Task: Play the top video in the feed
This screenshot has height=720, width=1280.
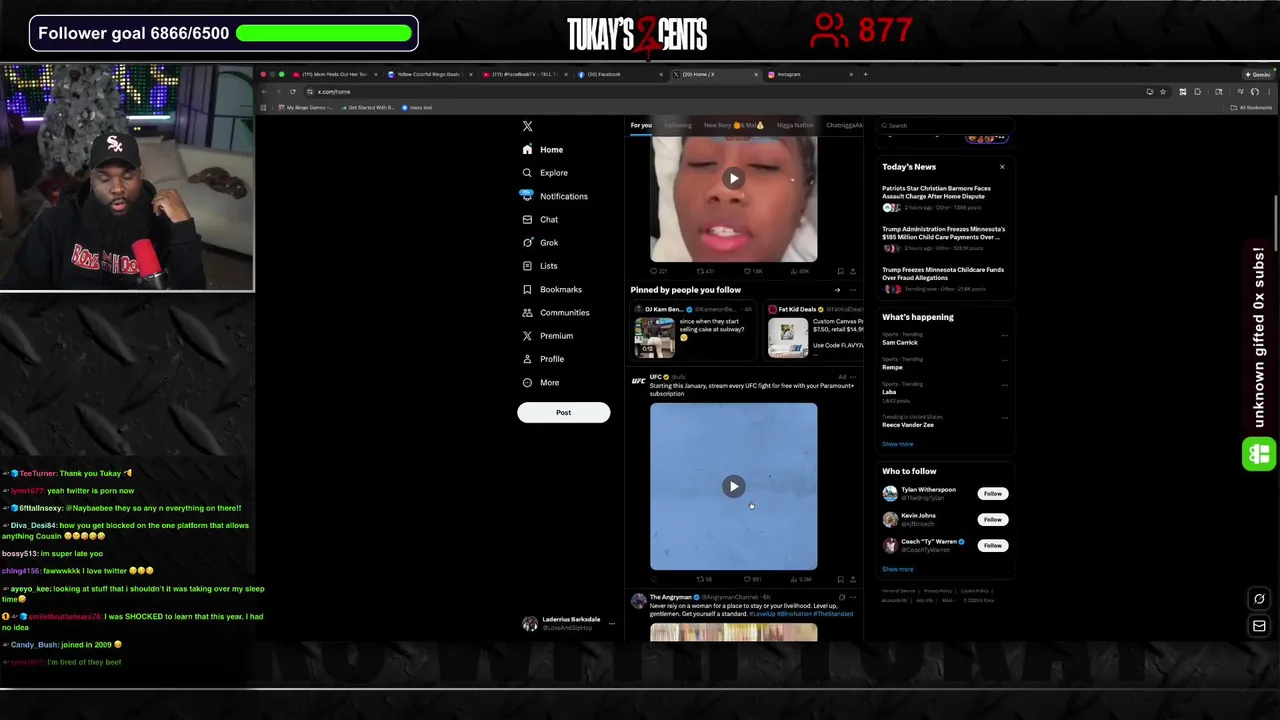Action: [x=733, y=179]
